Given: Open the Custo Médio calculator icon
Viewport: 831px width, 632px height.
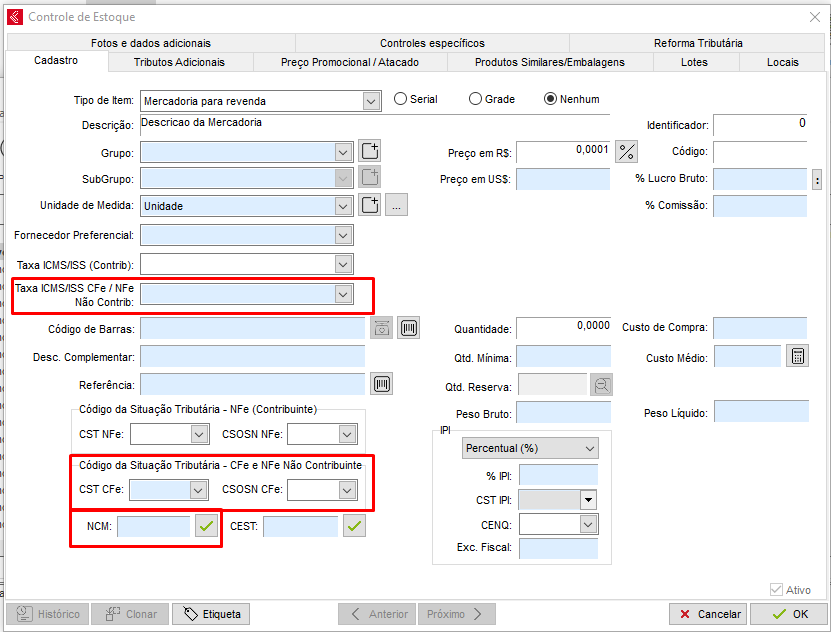Looking at the screenshot, I should [x=797, y=357].
